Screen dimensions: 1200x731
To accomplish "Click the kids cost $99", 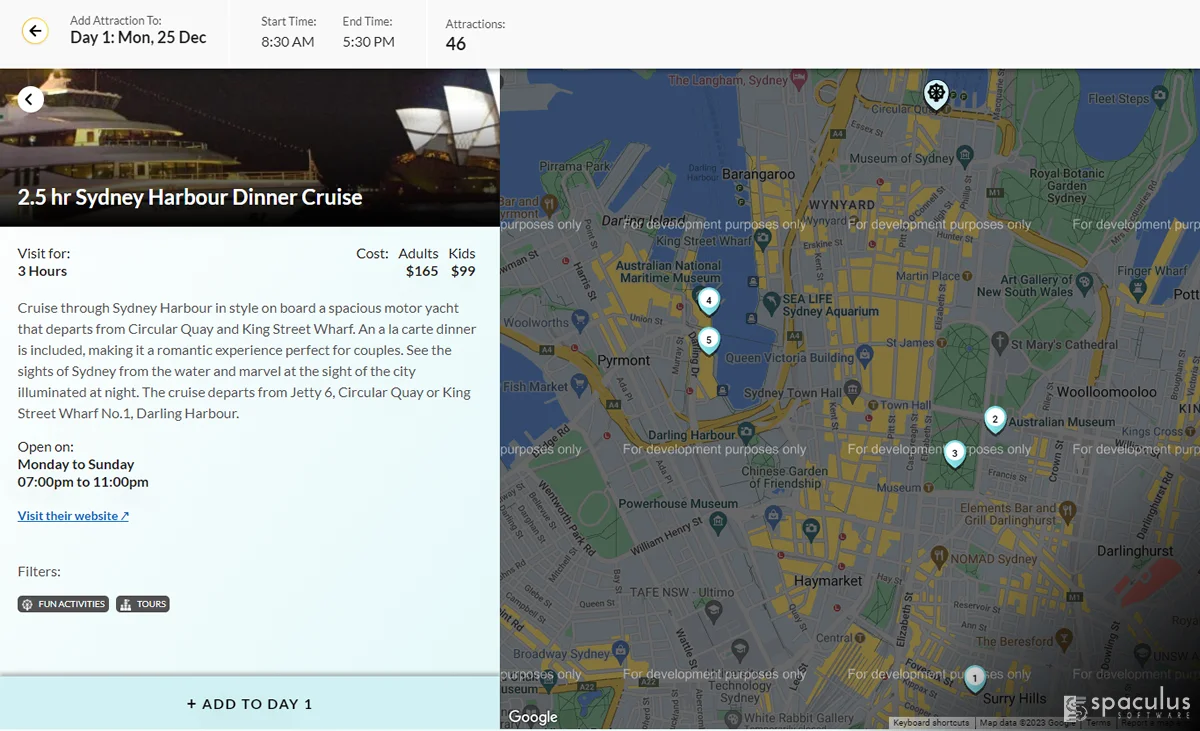I will 463,271.
